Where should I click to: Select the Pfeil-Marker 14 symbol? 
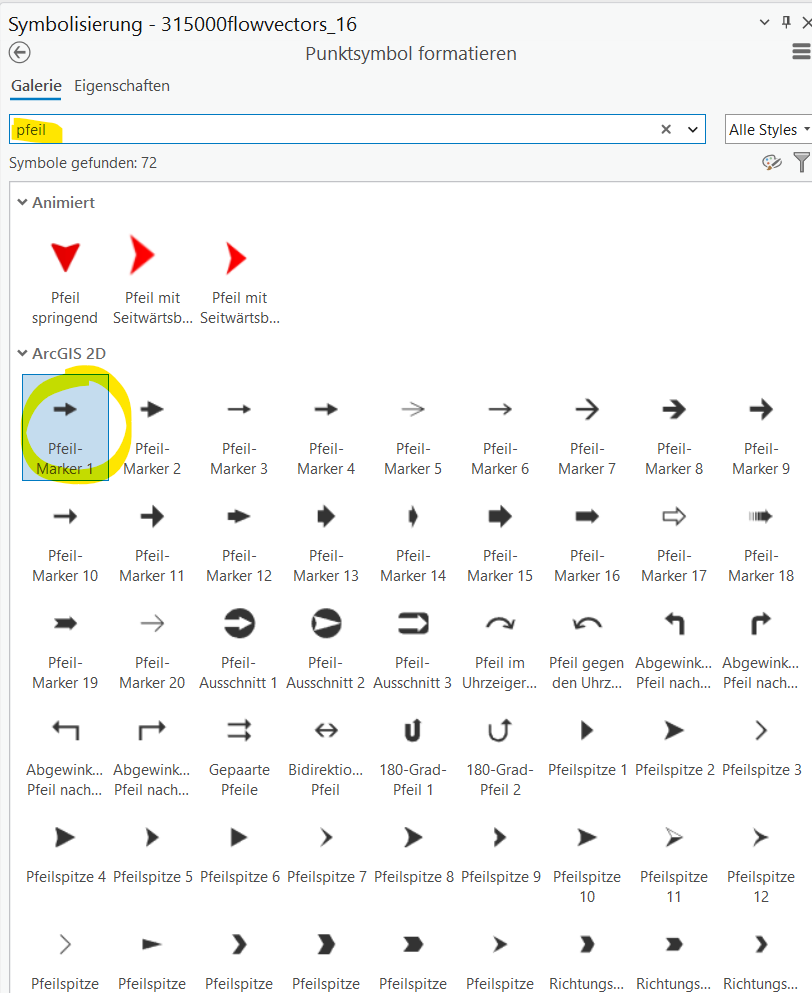413,535
